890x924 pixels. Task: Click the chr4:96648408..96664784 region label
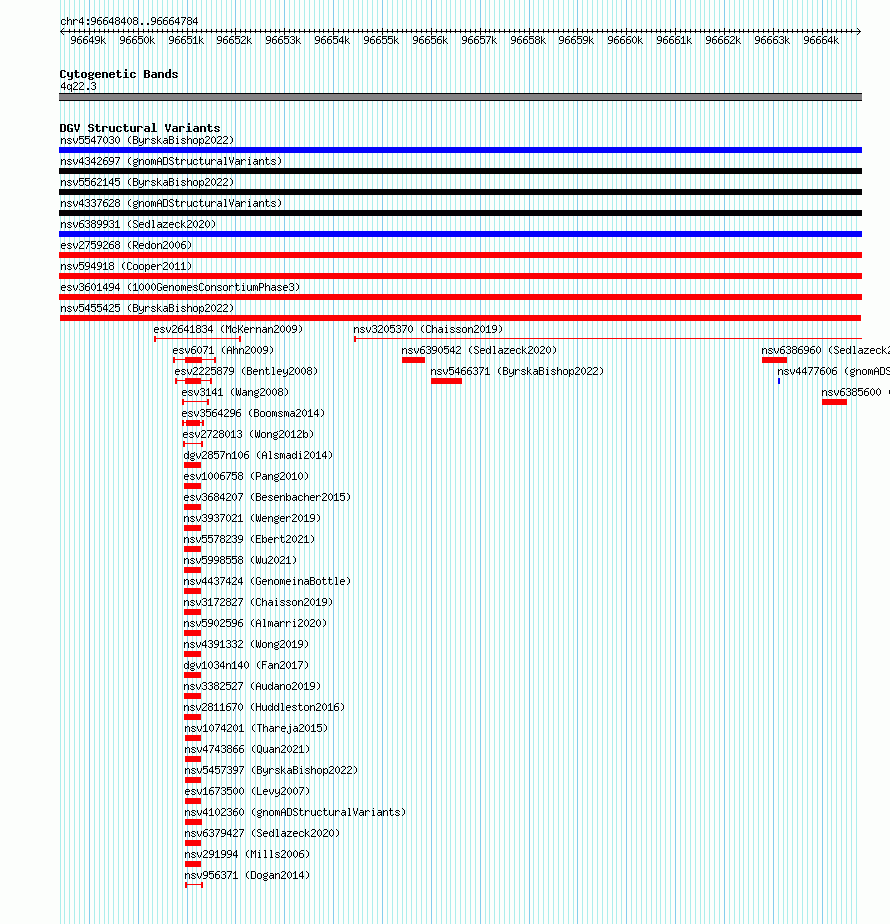(129, 21)
